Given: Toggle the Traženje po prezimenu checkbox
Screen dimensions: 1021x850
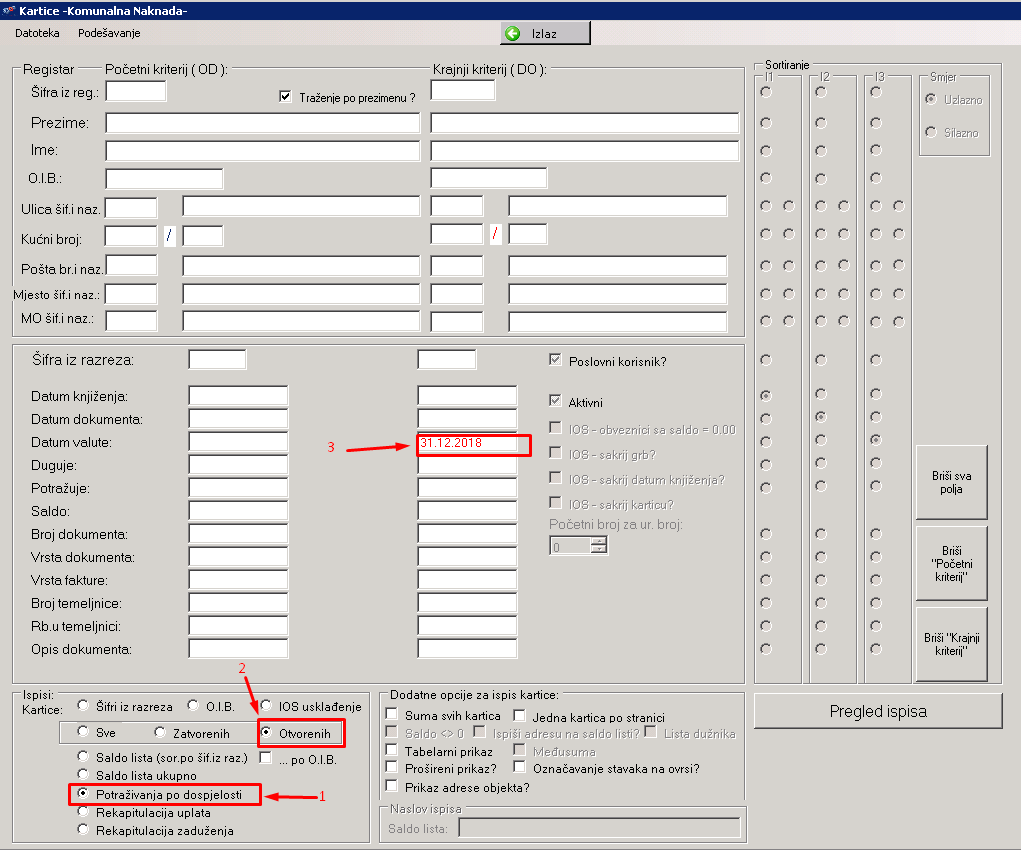Looking at the screenshot, I should pyautogui.click(x=285, y=97).
